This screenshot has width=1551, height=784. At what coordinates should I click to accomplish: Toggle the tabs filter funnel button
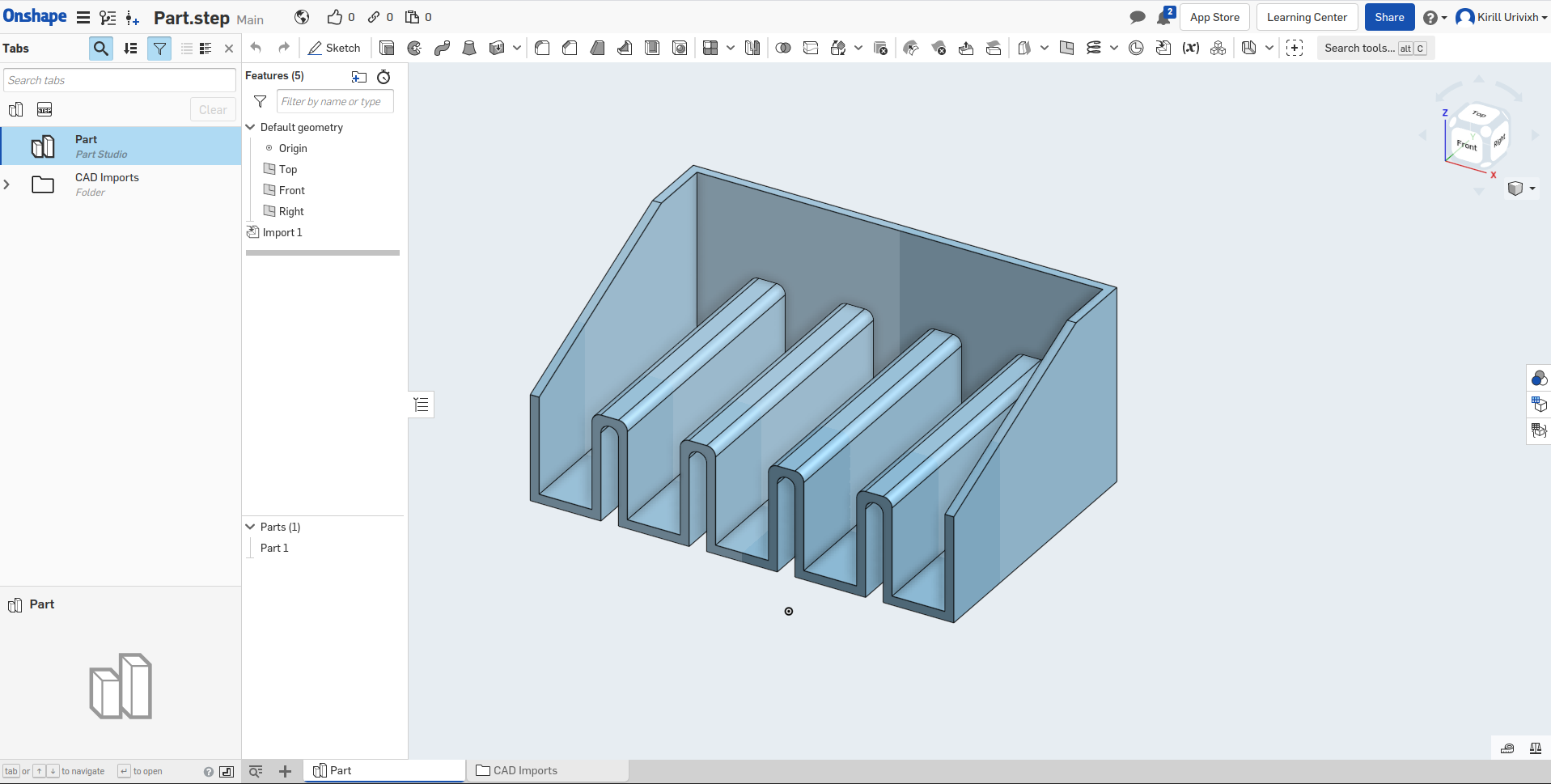(159, 49)
